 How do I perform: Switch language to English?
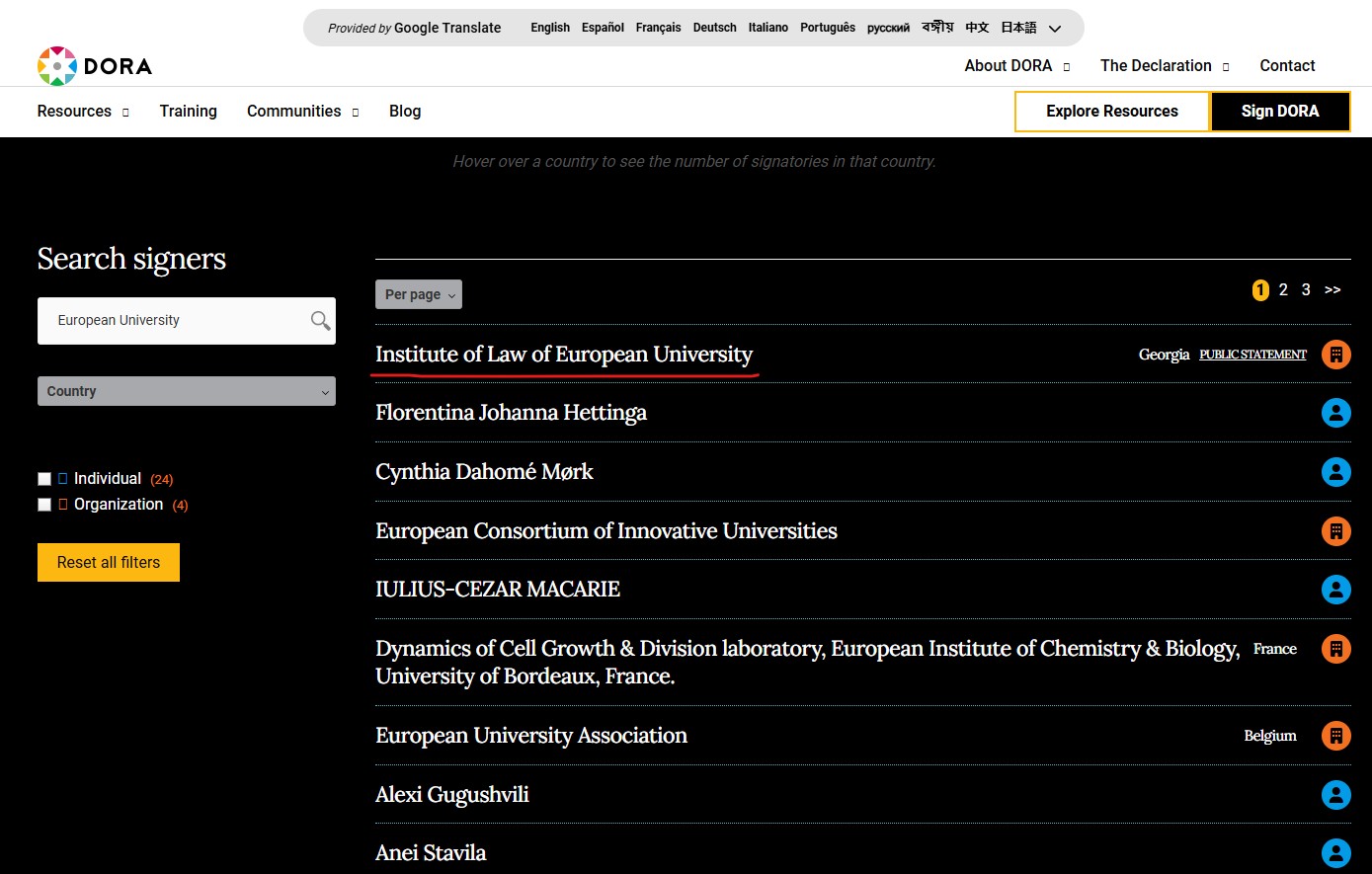(x=550, y=28)
